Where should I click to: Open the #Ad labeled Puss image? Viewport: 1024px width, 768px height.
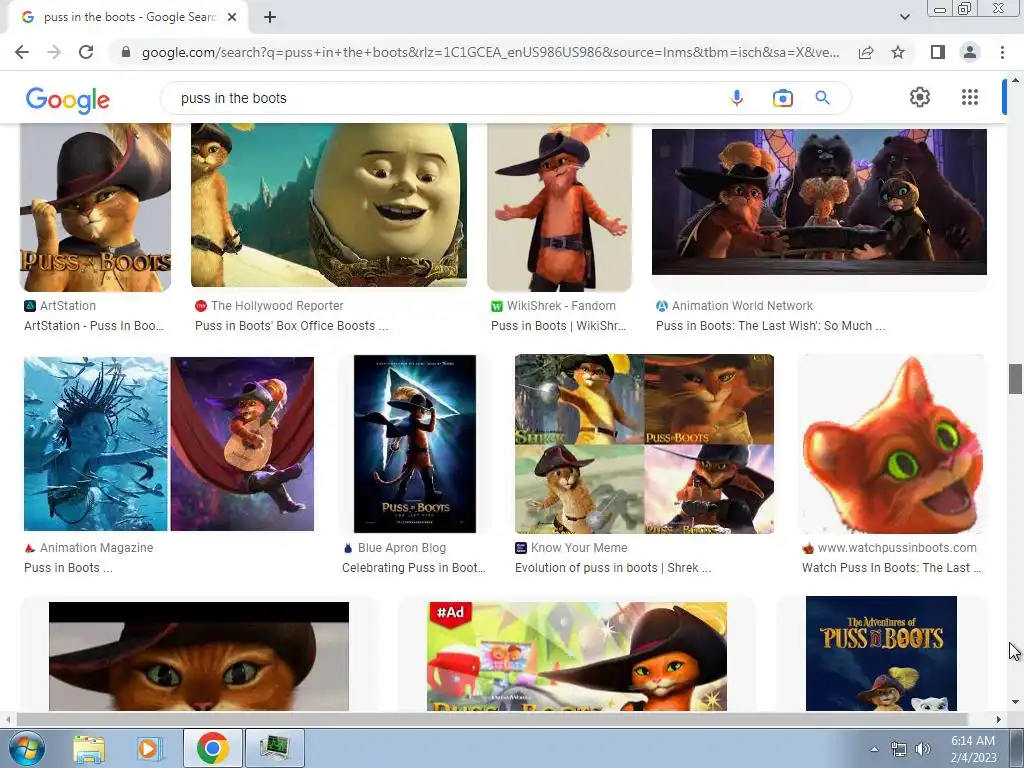point(577,656)
